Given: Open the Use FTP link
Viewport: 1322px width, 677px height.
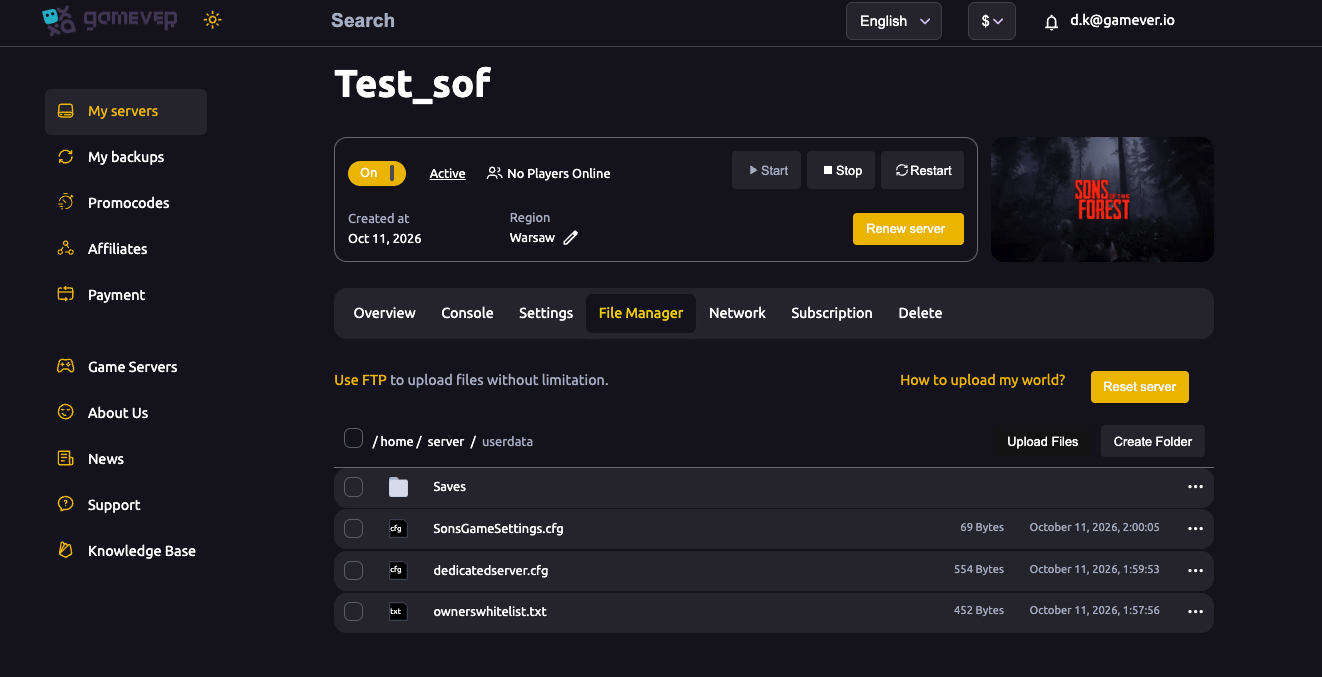Looking at the screenshot, I should [x=360, y=380].
